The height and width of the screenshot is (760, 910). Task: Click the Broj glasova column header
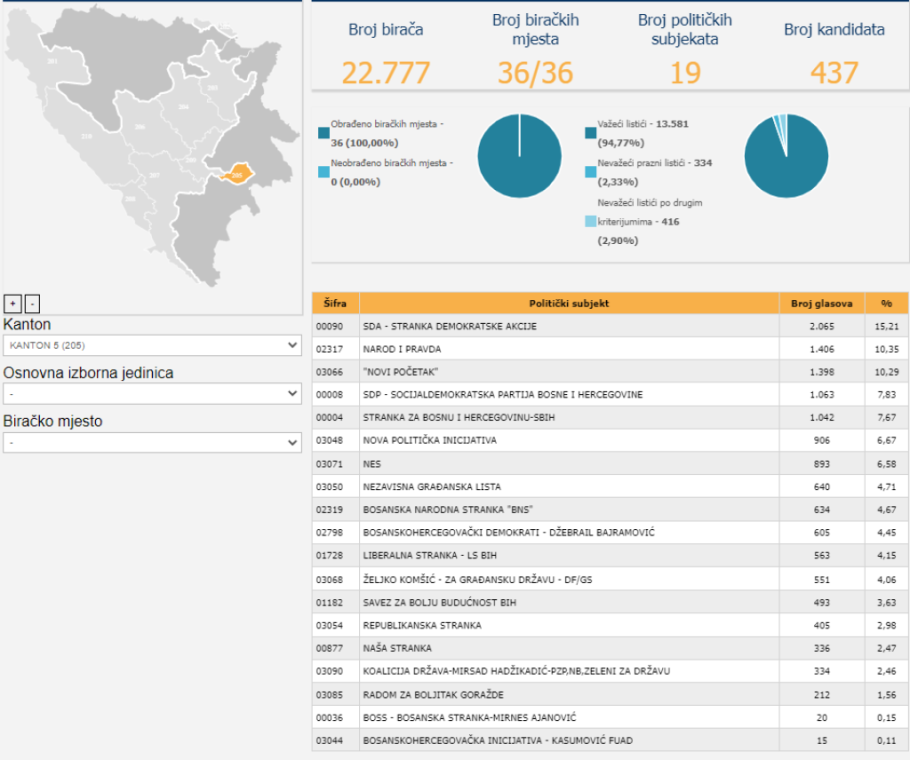[x=821, y=303]
